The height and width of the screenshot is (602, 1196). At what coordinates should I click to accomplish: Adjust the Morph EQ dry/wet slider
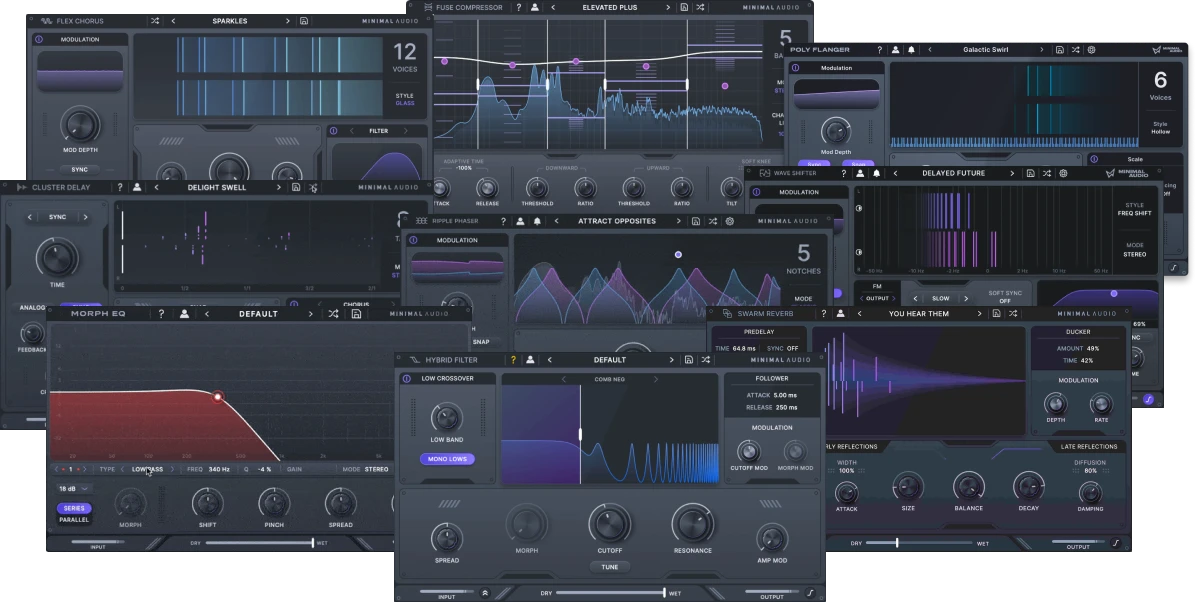click(x=259, y=543)
